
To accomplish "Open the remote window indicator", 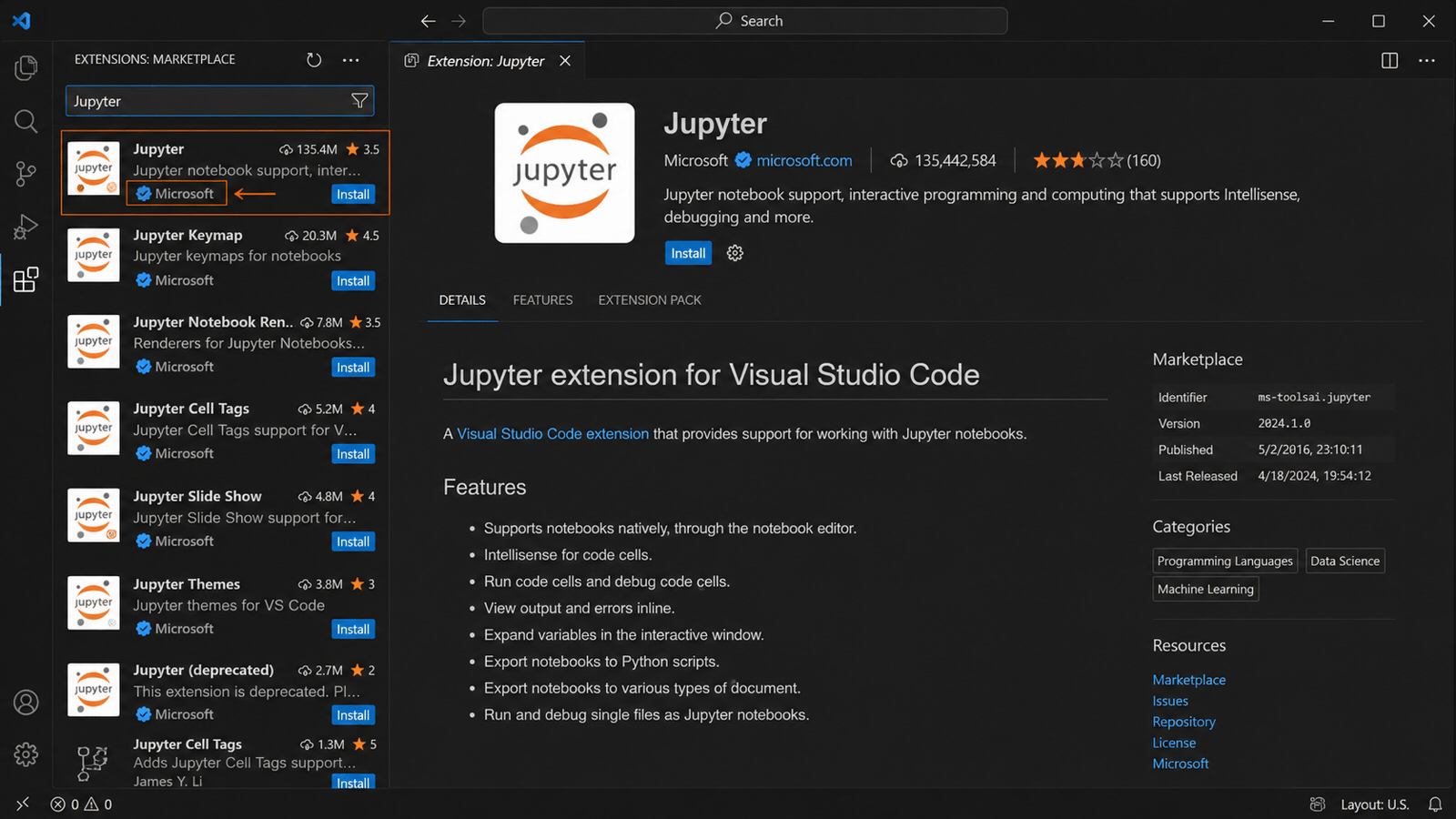I will tap(23, 804).
